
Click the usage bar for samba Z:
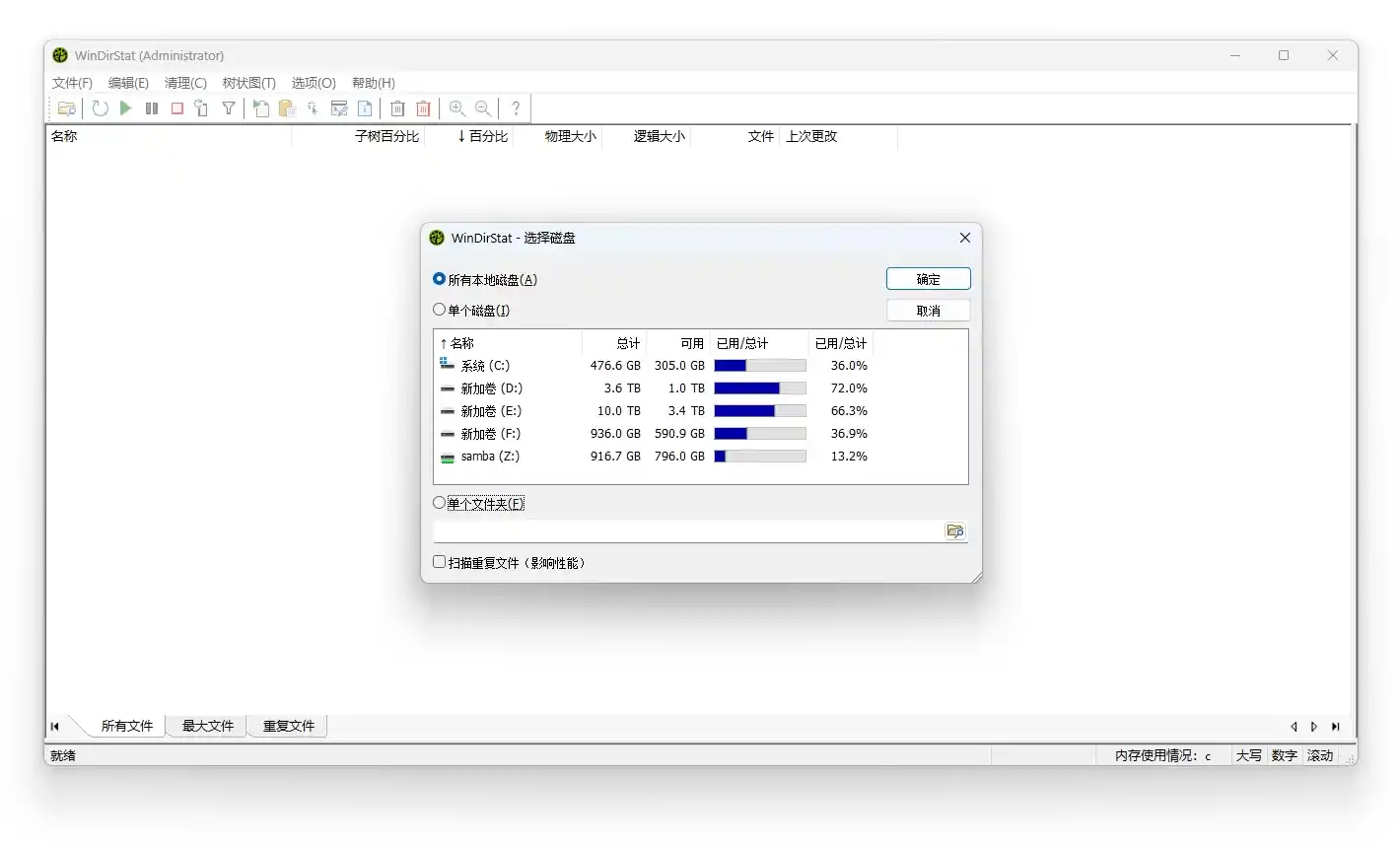click(760, 457)
